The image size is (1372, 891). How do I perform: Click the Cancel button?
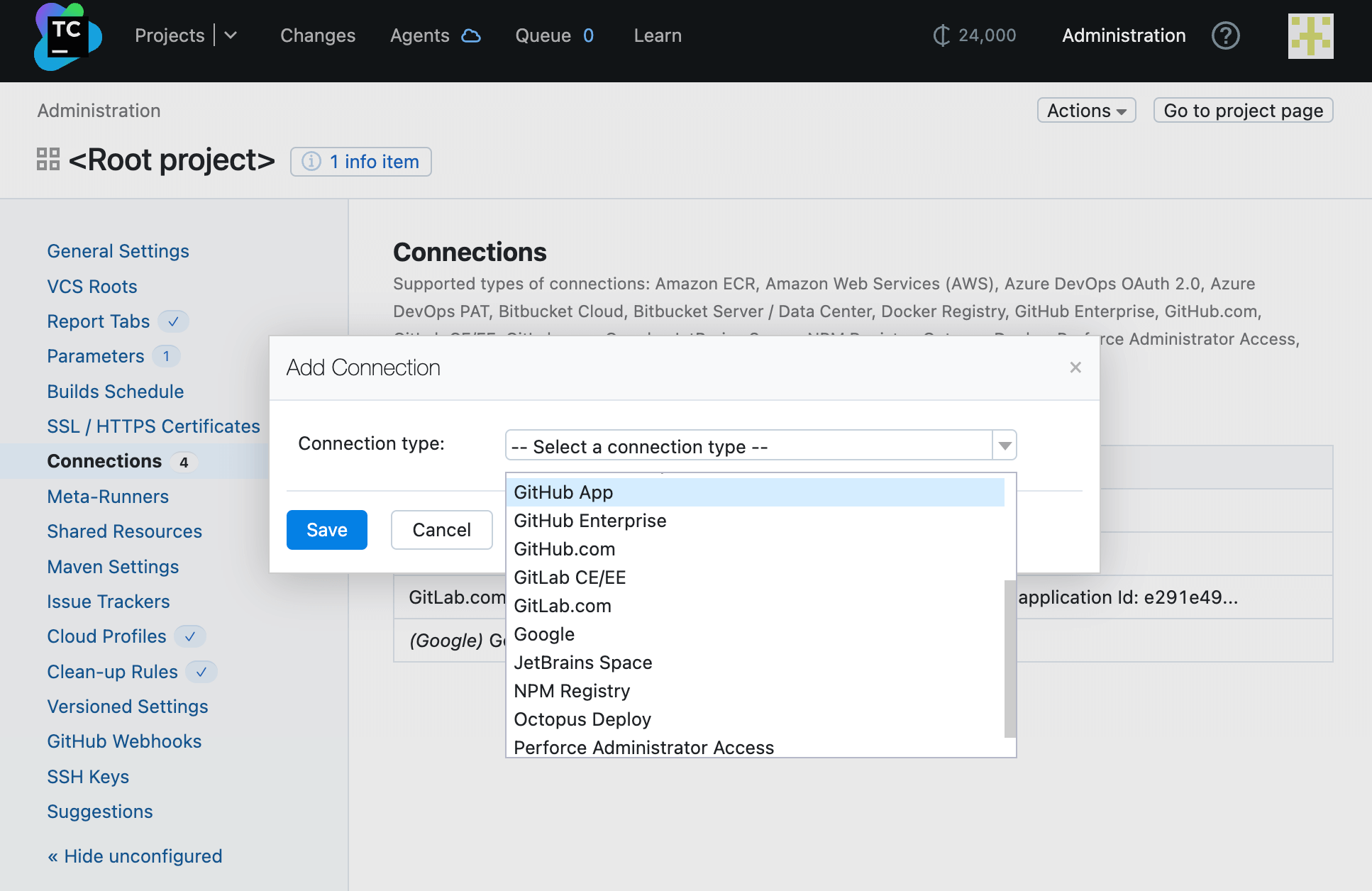coord(441,530)
